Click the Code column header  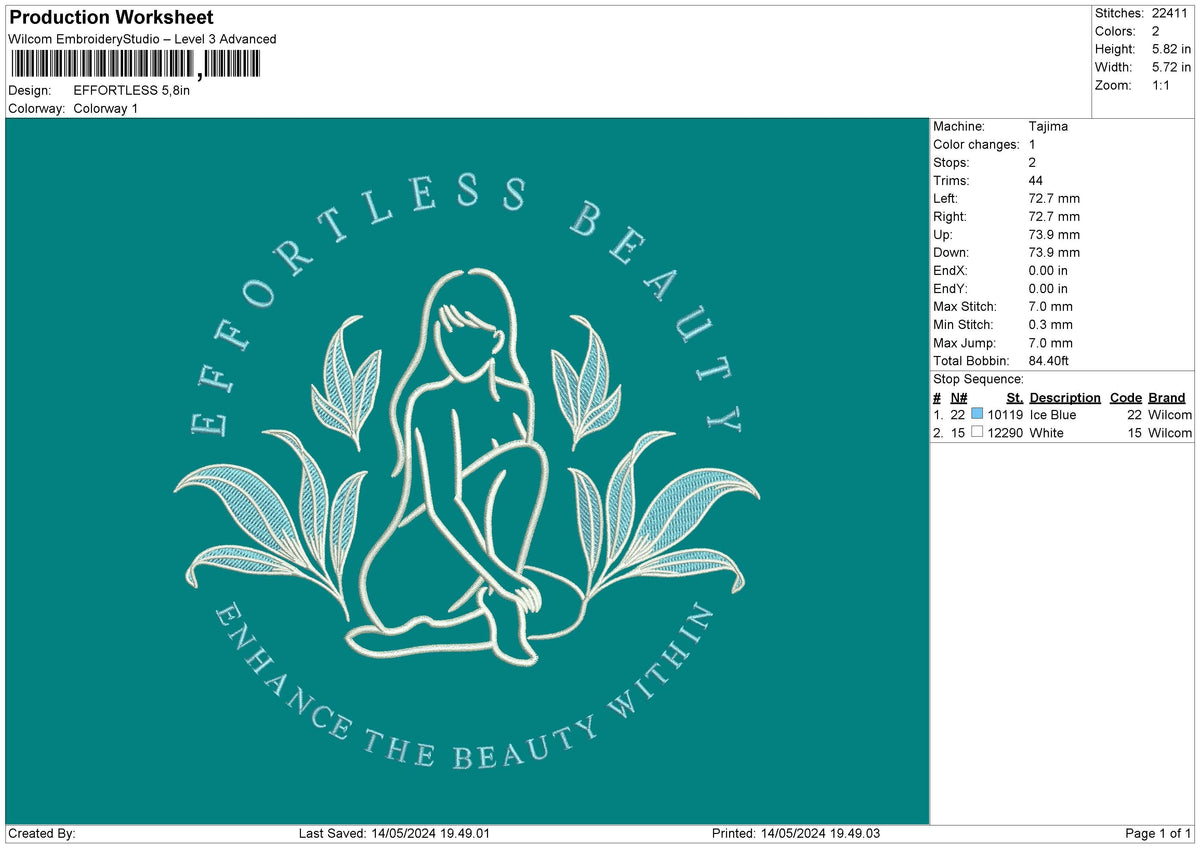[x=1126, y=397]
